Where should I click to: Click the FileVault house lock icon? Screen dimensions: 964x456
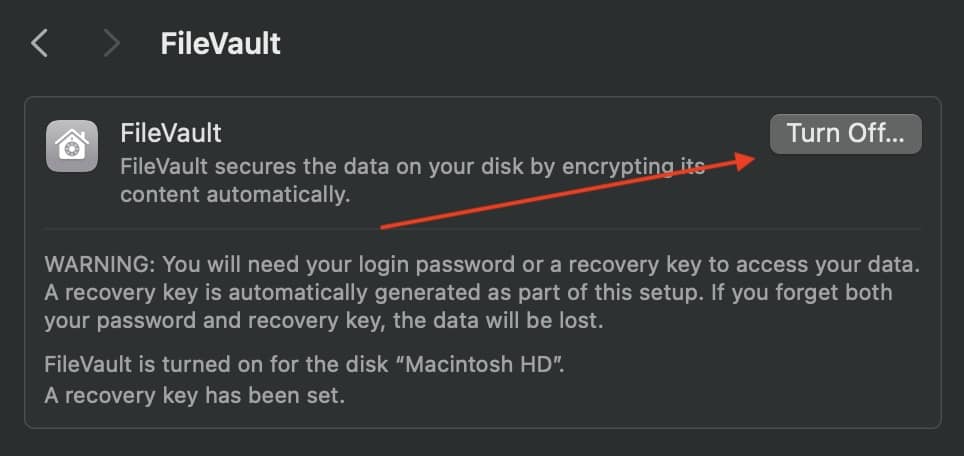(x=71, y=146)
